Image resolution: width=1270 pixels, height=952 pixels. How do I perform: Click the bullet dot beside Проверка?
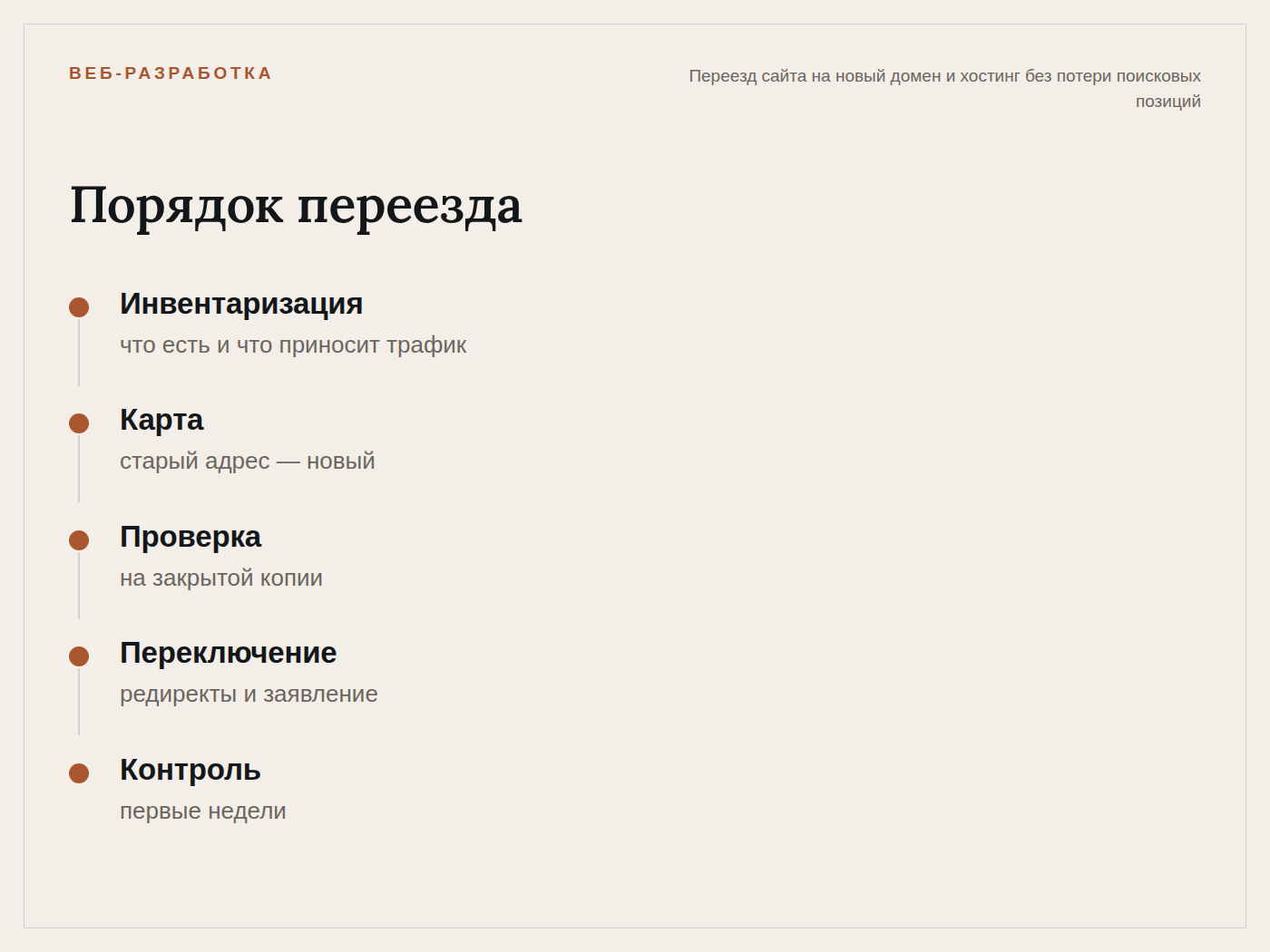79,540
